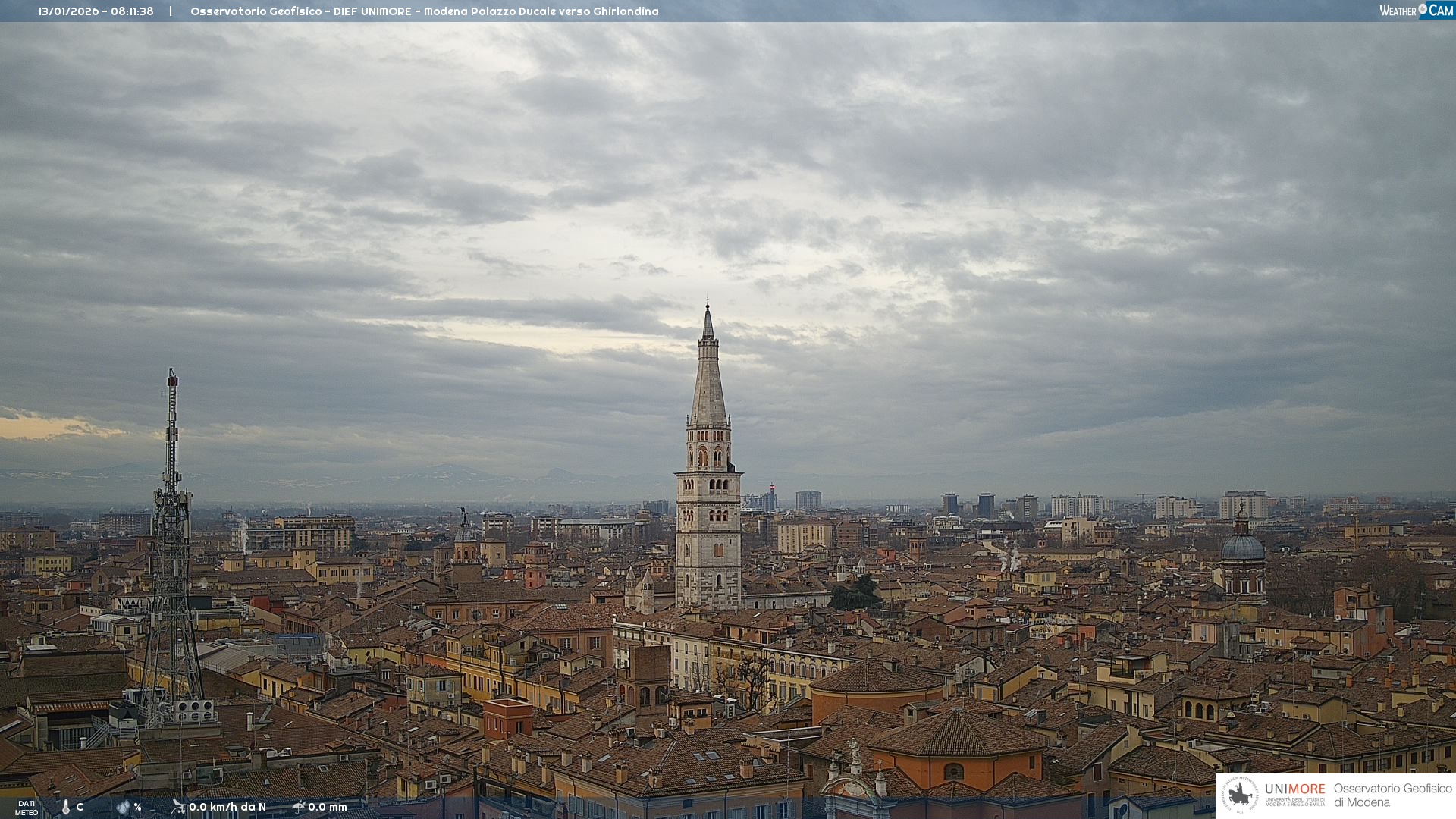Viewport: 1456px width, 819px height.
Task: Click the temperature C reading
Action: (x=80, y=808)
